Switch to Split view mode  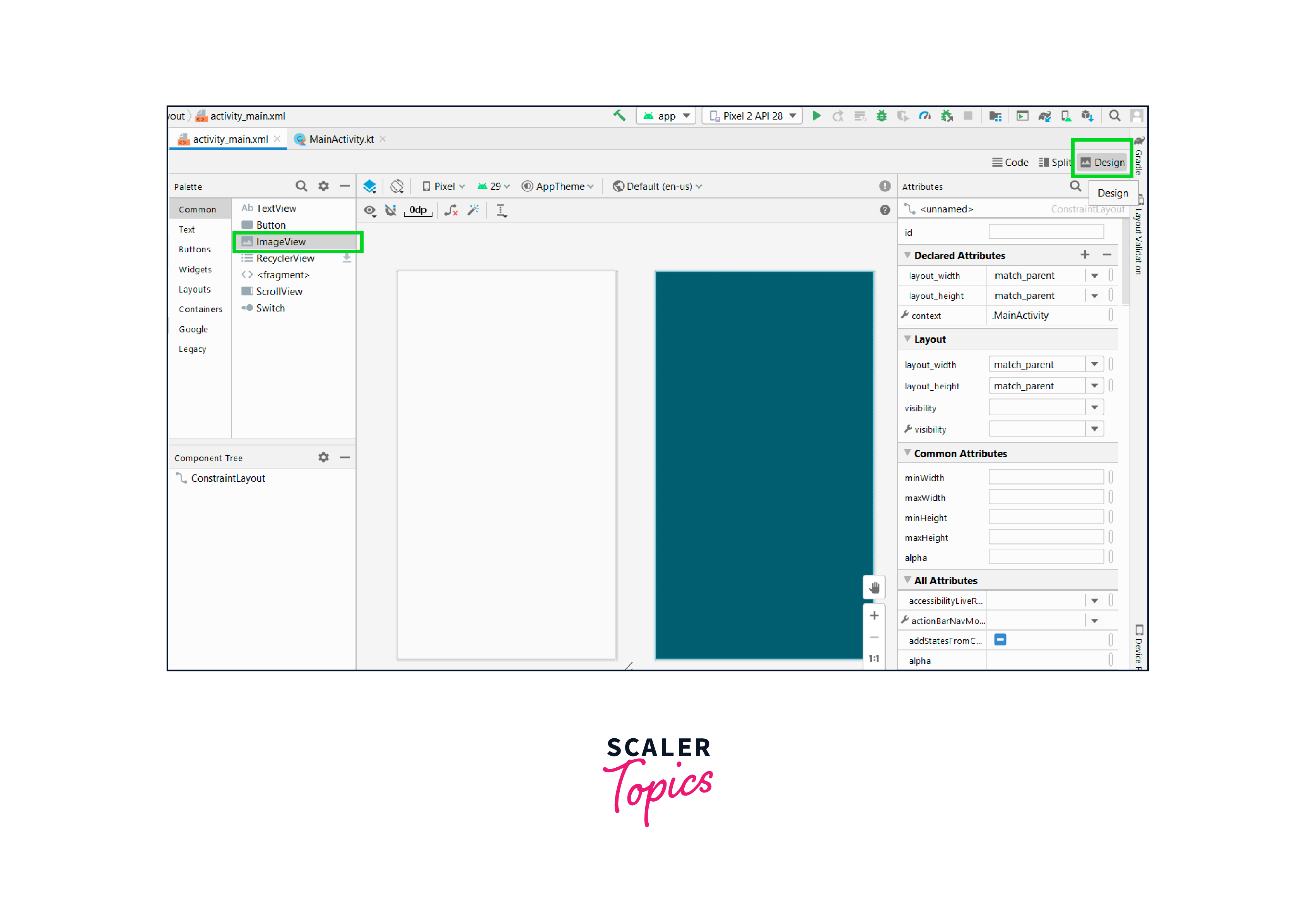[x=1054, y=163]
